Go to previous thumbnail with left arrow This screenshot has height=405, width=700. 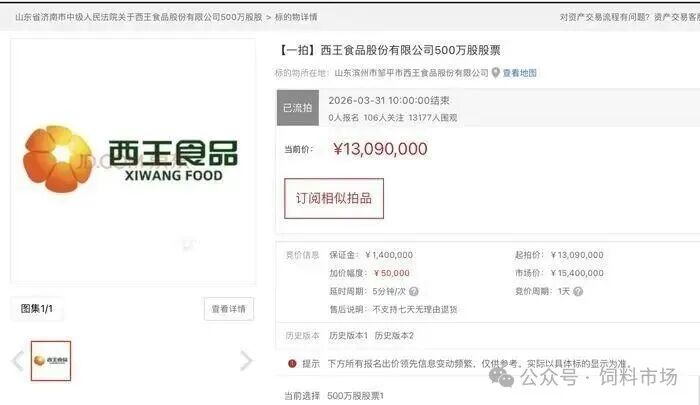point(18,361)
